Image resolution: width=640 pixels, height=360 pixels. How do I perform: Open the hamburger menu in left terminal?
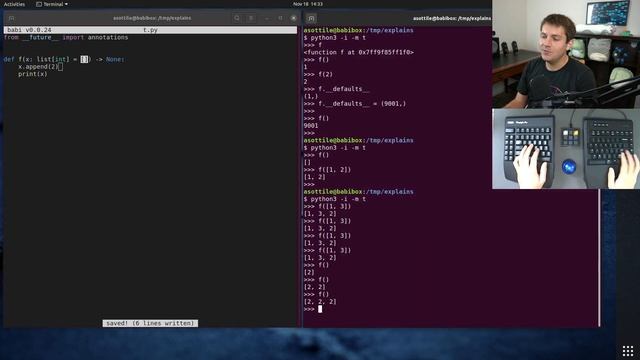(251, 18)
